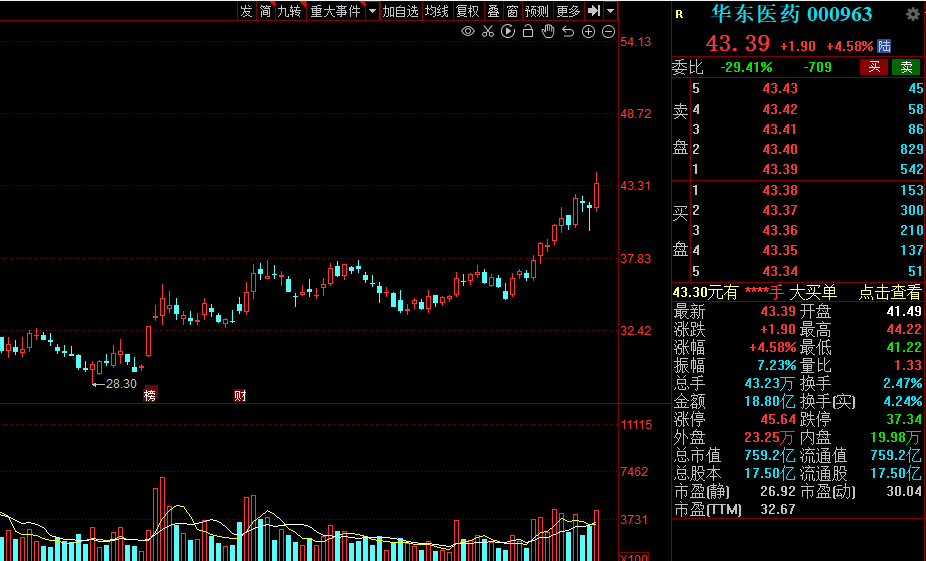This screenshot has width=926, height=561.
Task: Click the 财 marker on the chart
Action: point(240,396)
